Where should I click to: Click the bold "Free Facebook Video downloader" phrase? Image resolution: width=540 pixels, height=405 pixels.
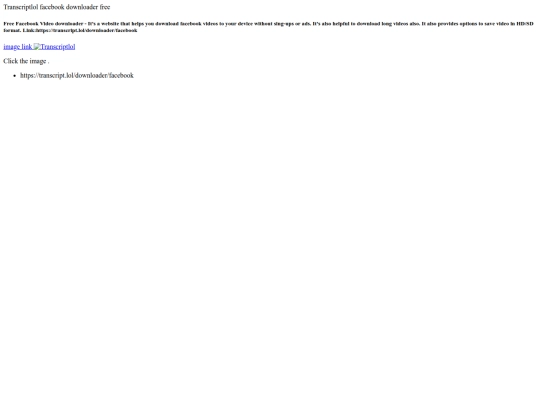[x=43, y=24]
